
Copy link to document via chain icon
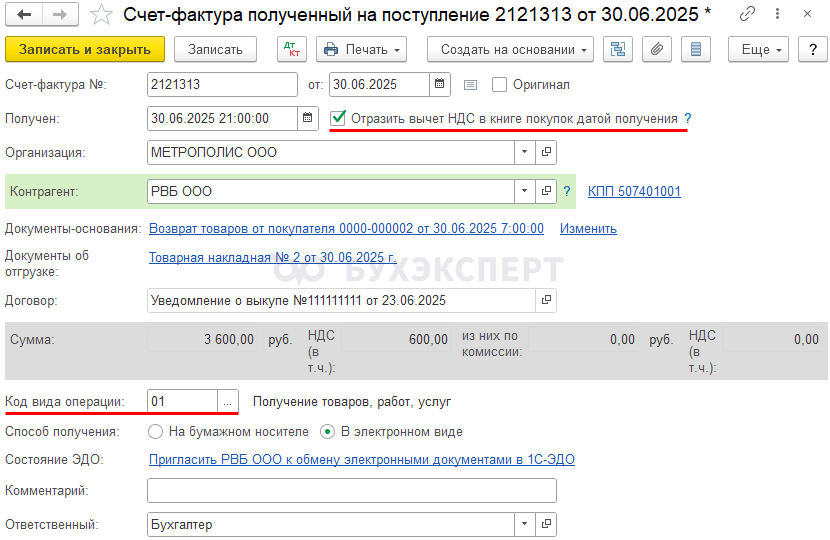[x=747, y=14]
